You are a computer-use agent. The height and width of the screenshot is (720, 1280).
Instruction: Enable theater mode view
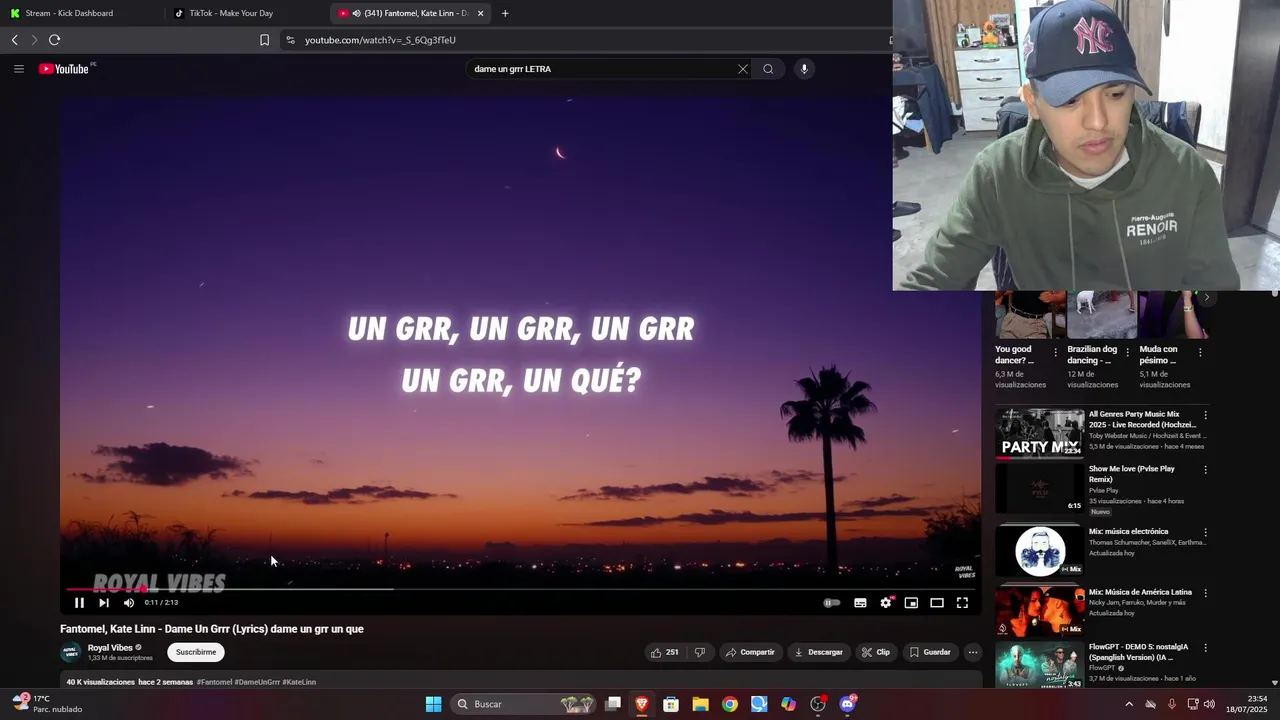tap(937, 603)
